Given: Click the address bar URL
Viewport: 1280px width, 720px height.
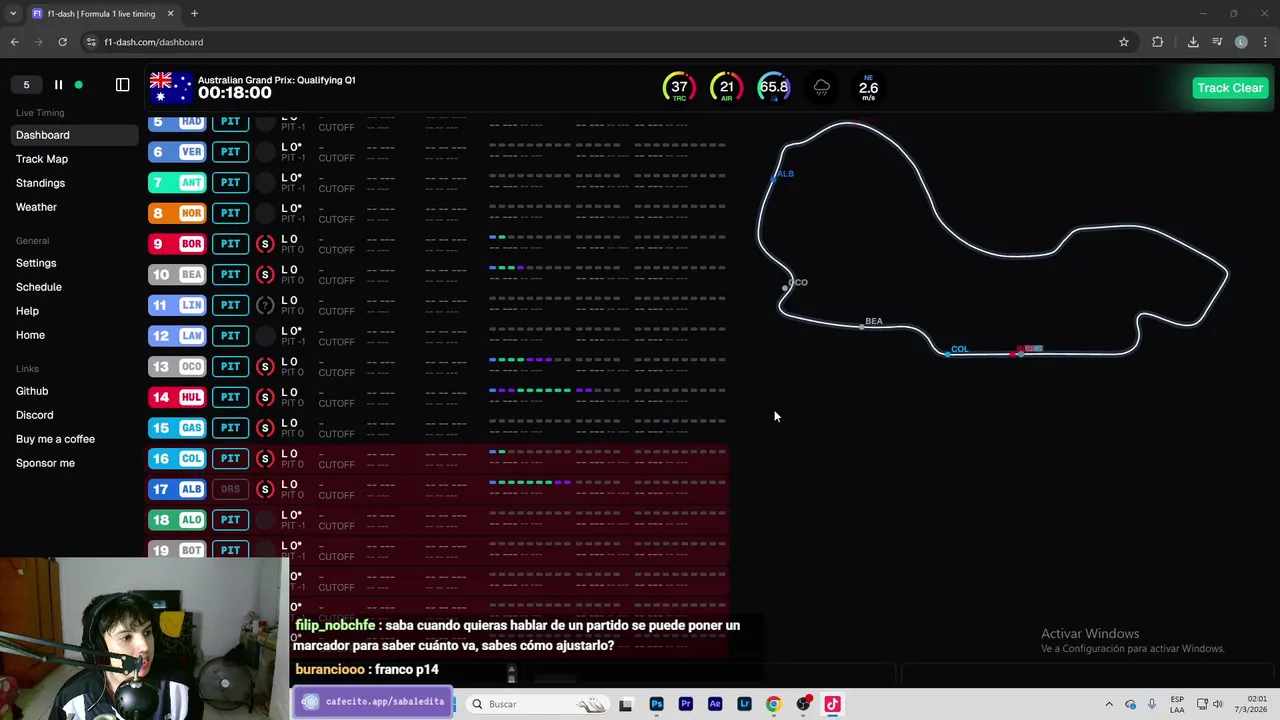Looking at the screenshot, I should [x=154, y=42].
